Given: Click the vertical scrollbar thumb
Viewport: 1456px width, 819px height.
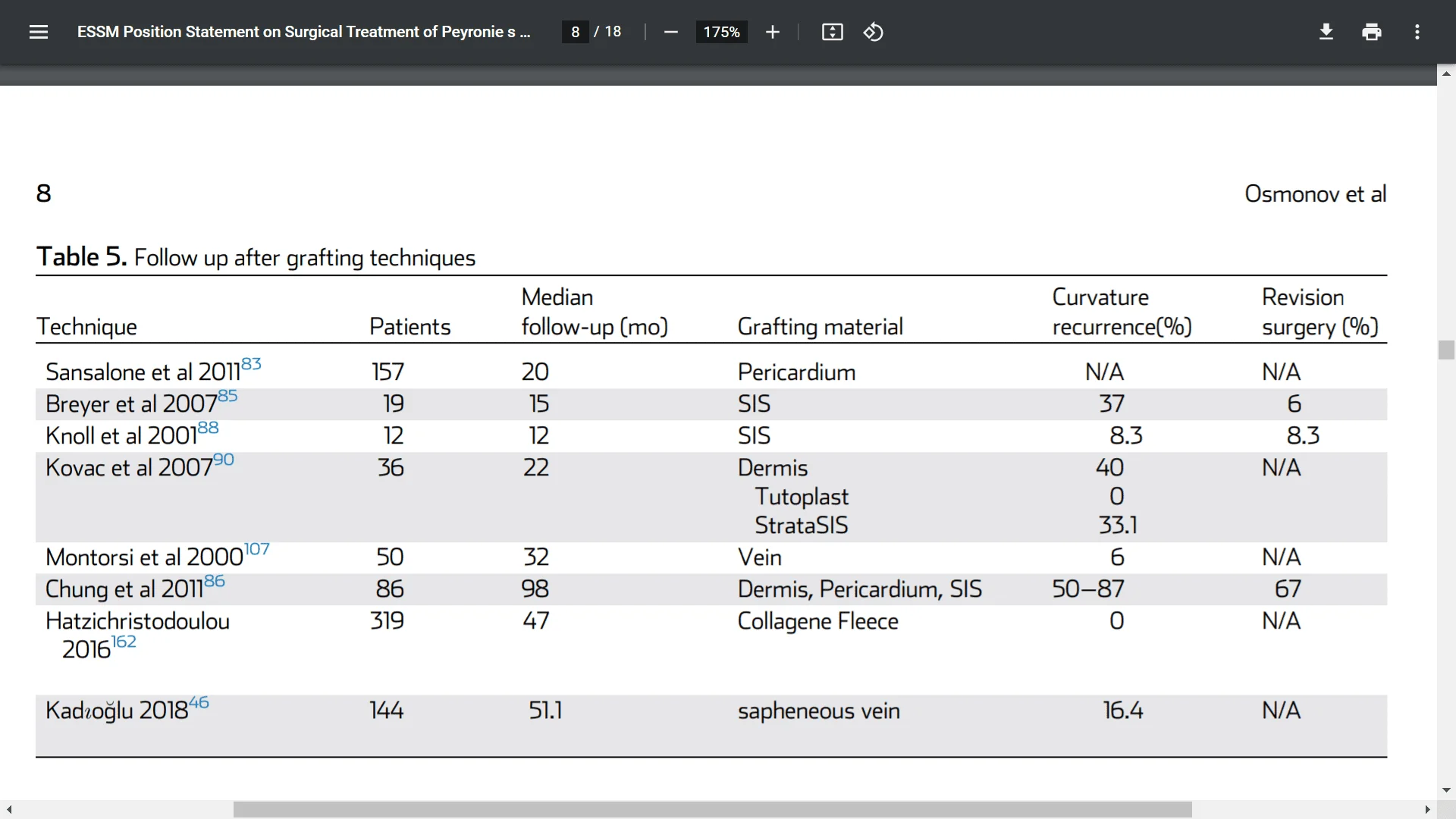Looking at the screenshot, I should (1446, 350).
